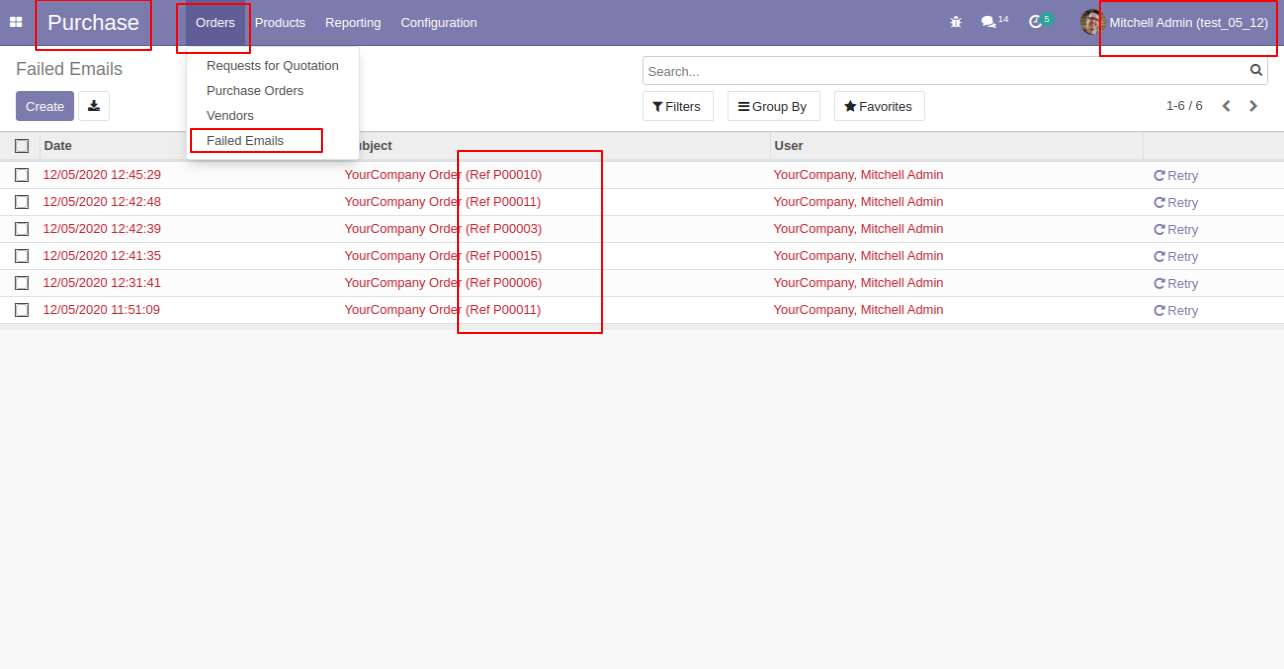Open the Configuration menu
The image size is (1284, 669).
coord(439,22)
